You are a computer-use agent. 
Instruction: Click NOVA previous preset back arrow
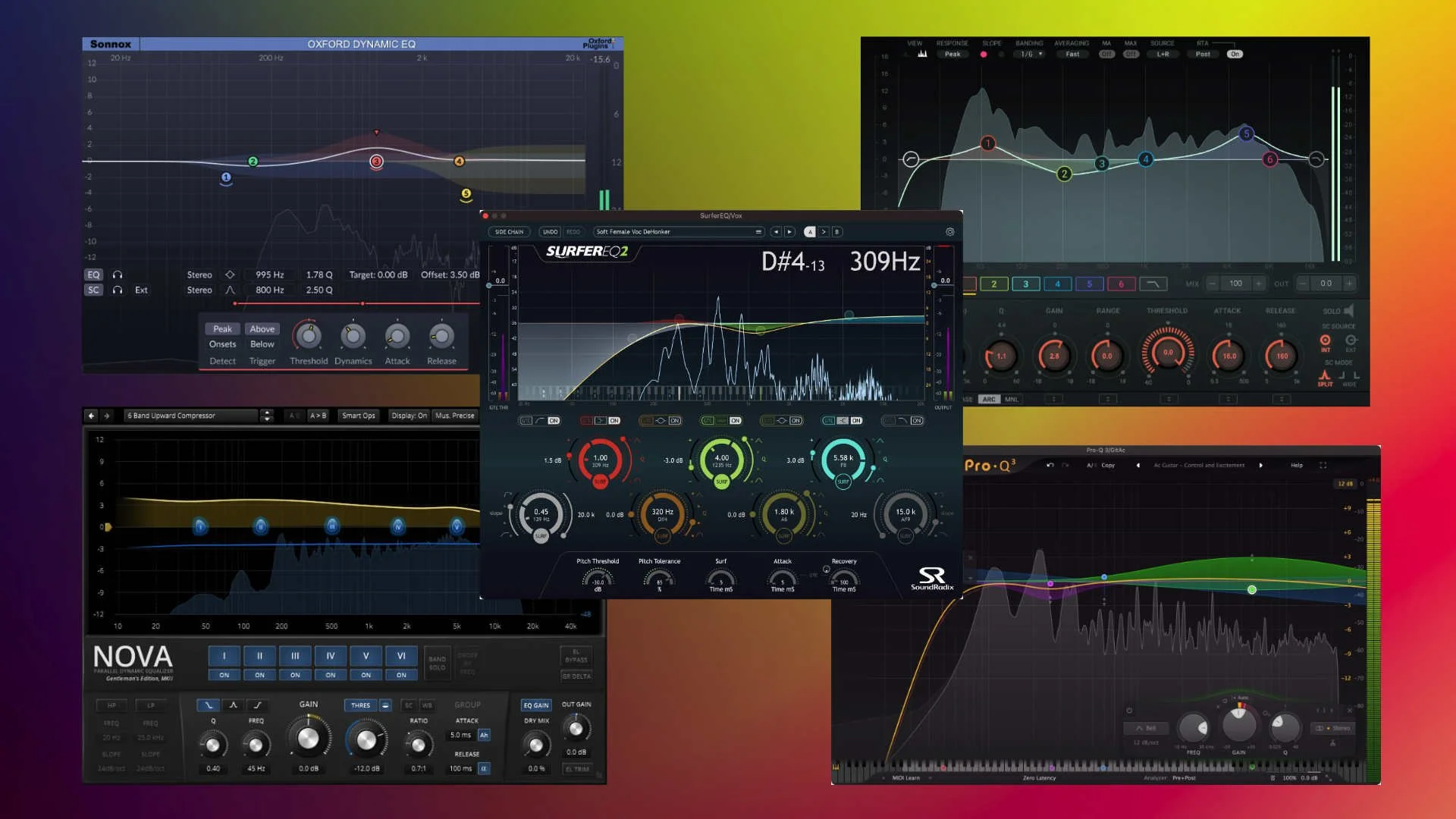coord(91,416)
